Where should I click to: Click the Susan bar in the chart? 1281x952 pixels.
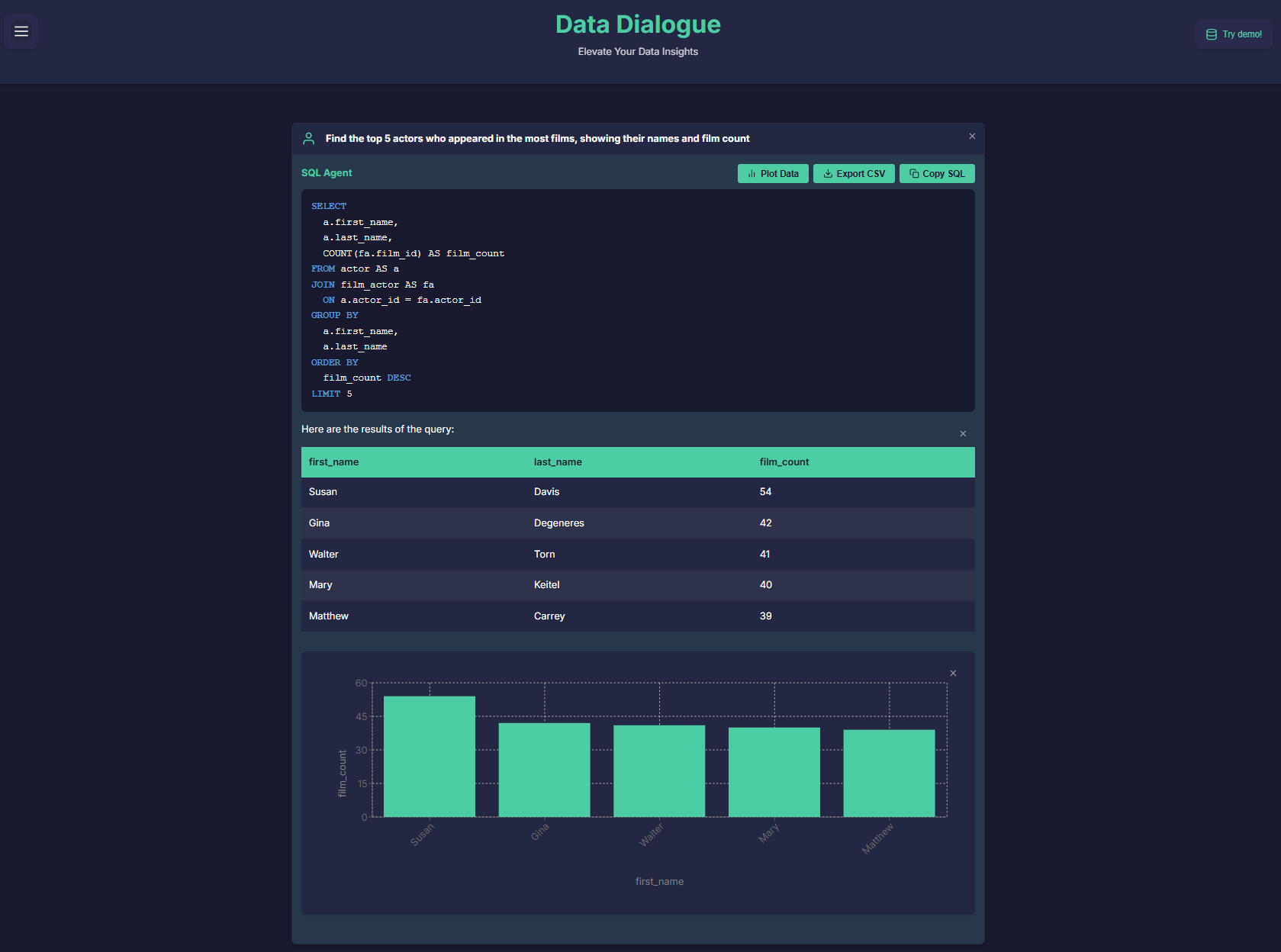(x=430, y=757)
